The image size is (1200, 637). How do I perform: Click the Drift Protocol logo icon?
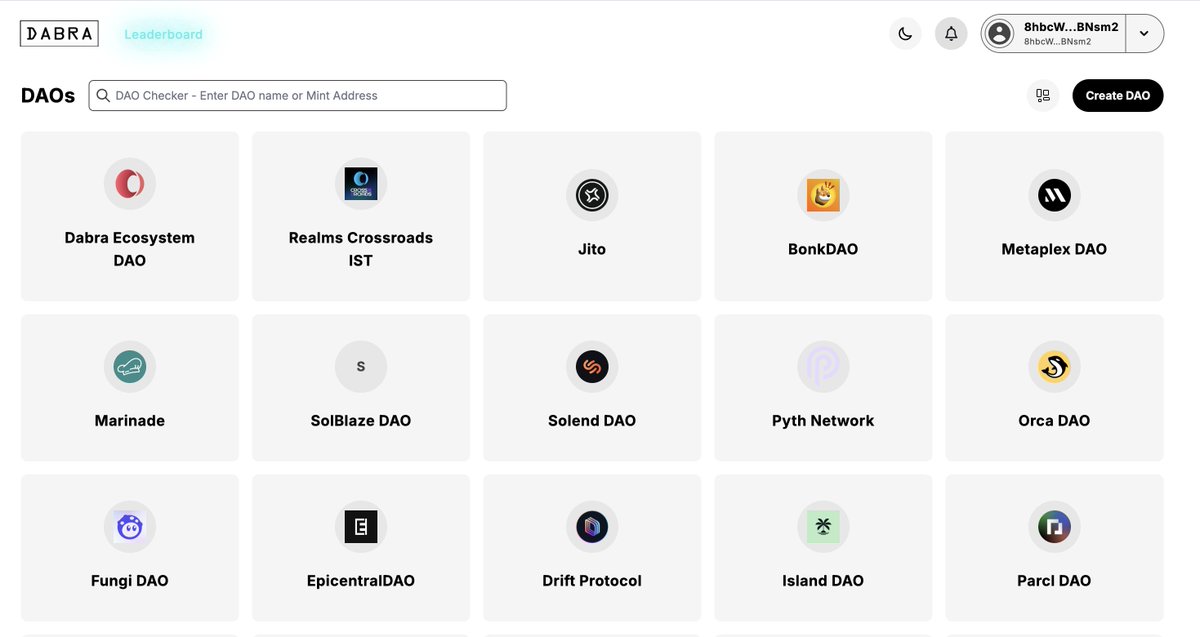click(x=592, y=527)
